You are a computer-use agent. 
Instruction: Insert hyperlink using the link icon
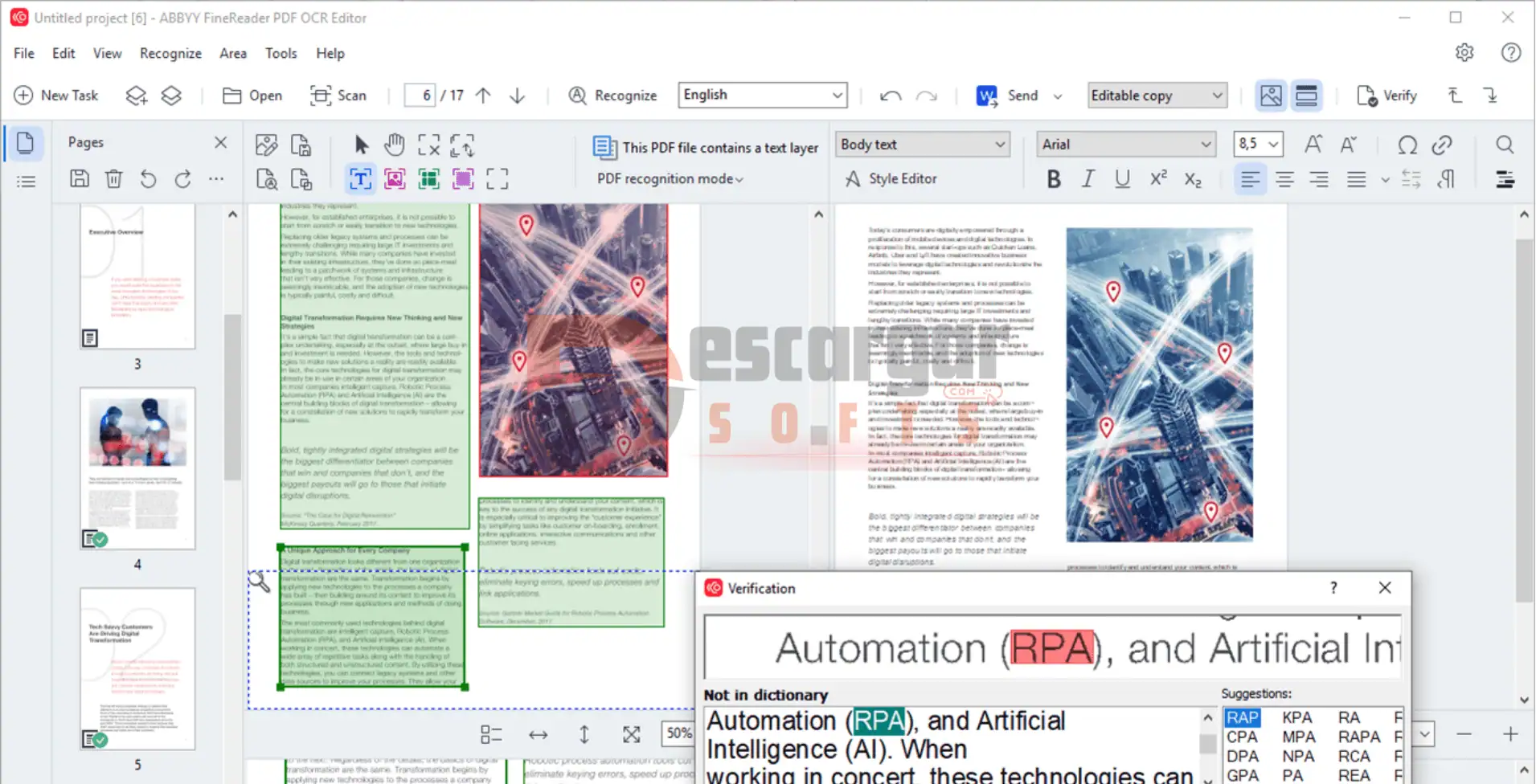[x=1441, y=145]
